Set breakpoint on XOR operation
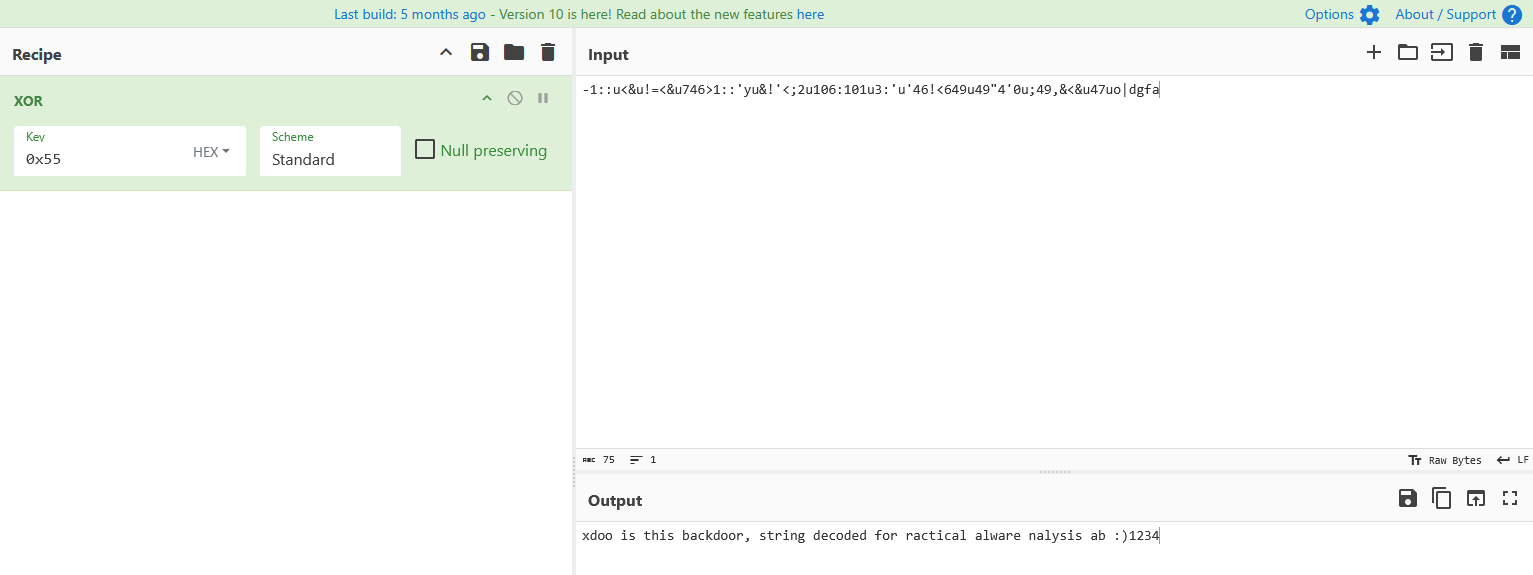The width and height of the screenshot is (1533, 575). click(543, 98)
